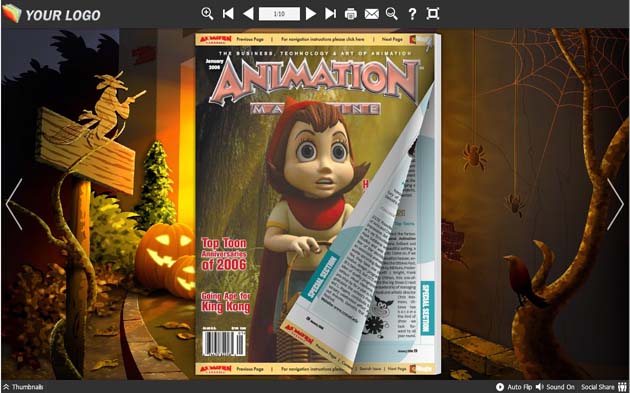
Task: Toggle fullscreen mode icon
Action: [x=433, y=14]
